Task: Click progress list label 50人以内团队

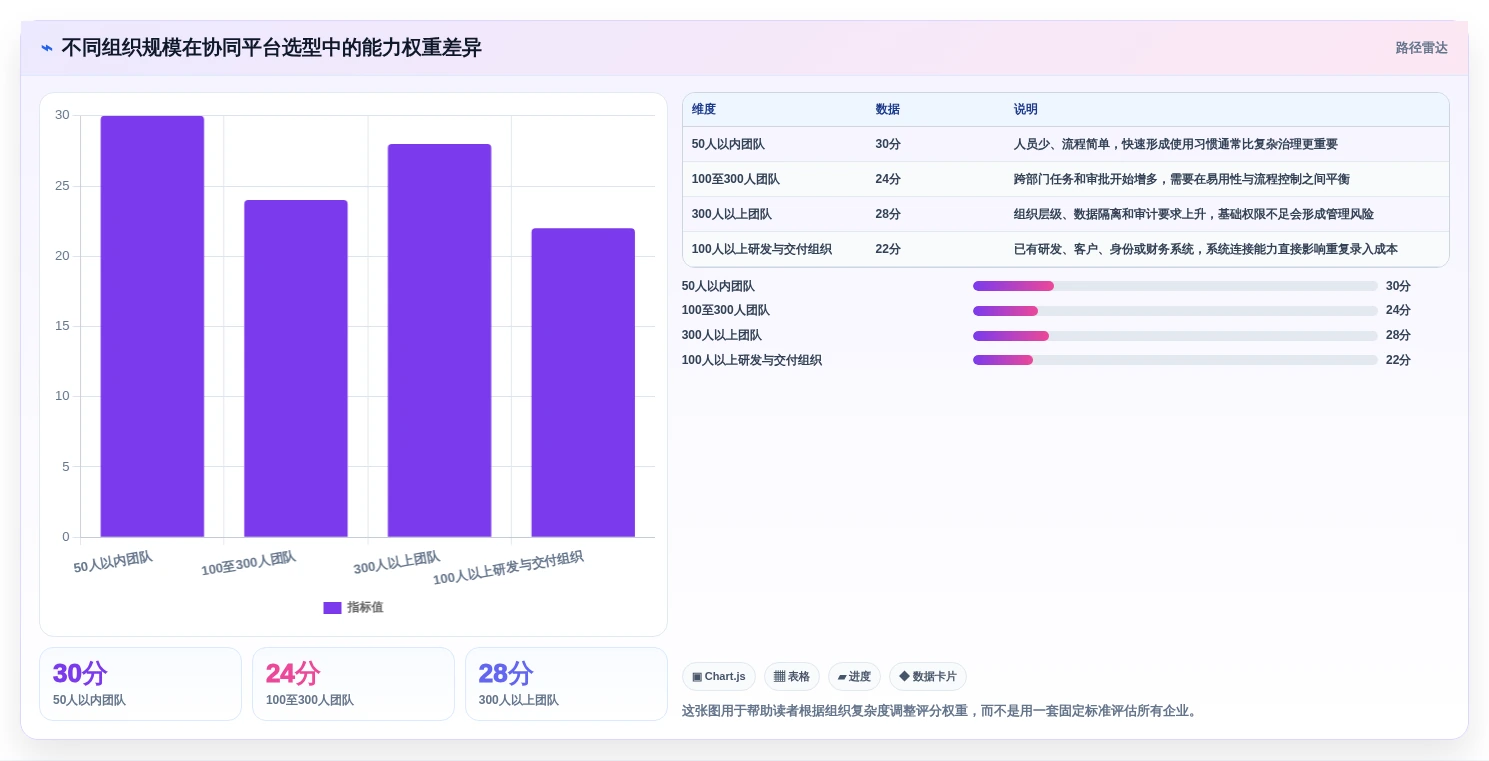Action: coord(718,286)
